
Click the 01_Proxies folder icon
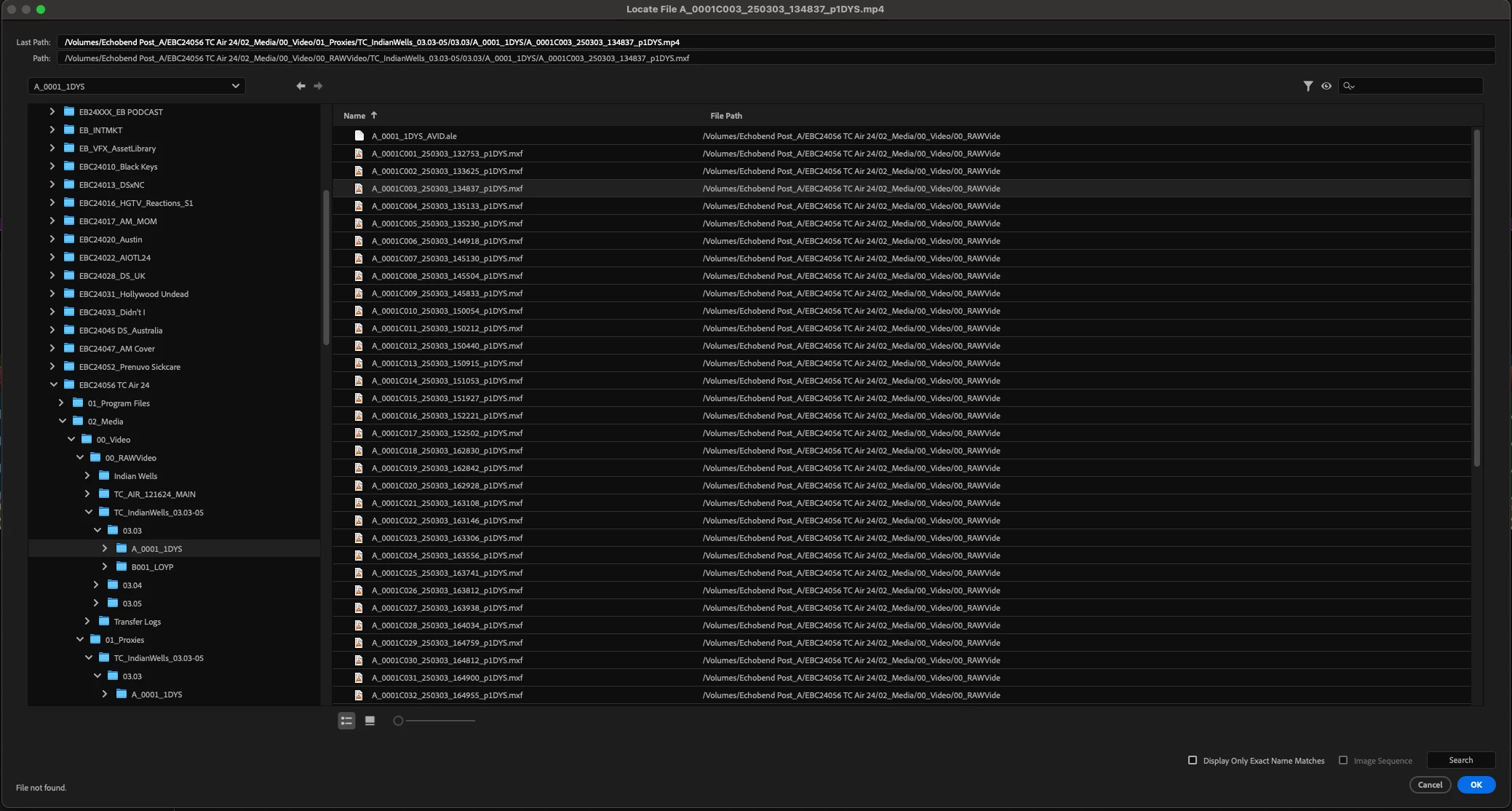(x=95, y=640)
